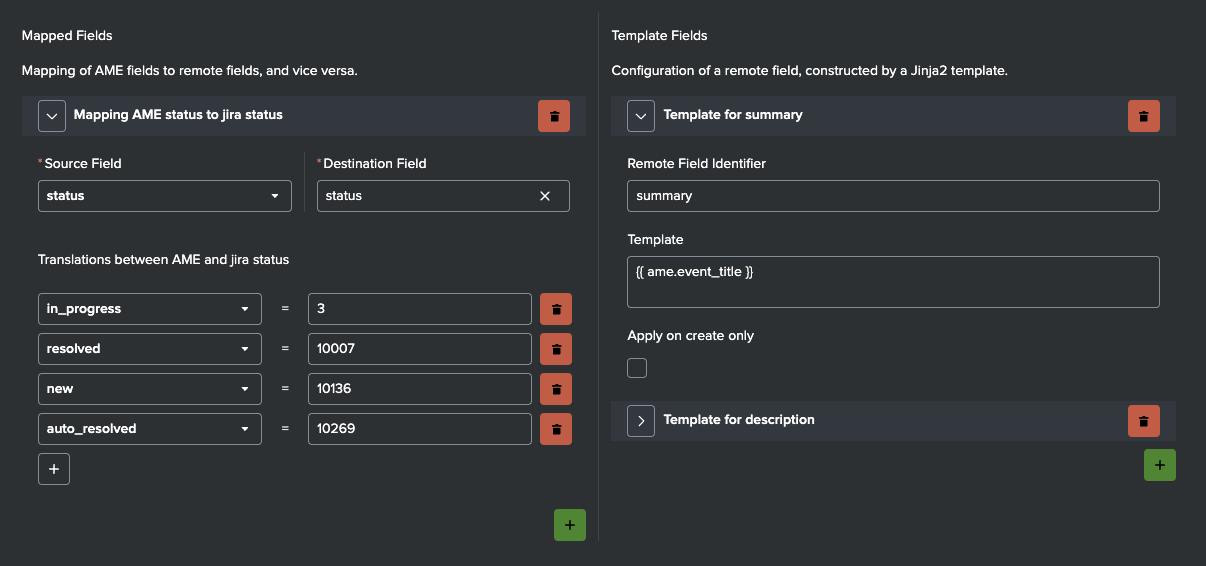The width and height of the screenshot is (1206, 566).
Task: Edit the jira value 10007 field
Action: (420, 349)
